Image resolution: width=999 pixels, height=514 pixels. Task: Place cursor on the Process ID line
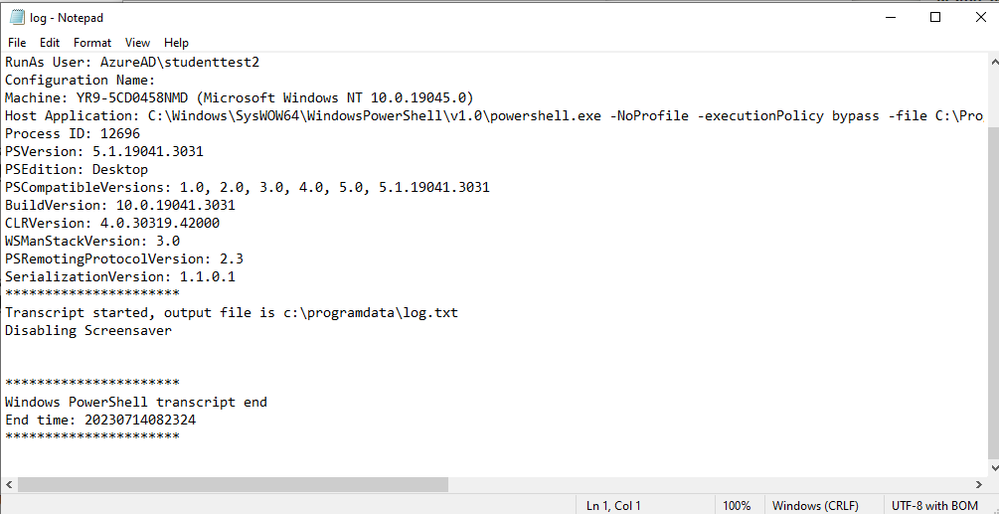tap(73, 134)
